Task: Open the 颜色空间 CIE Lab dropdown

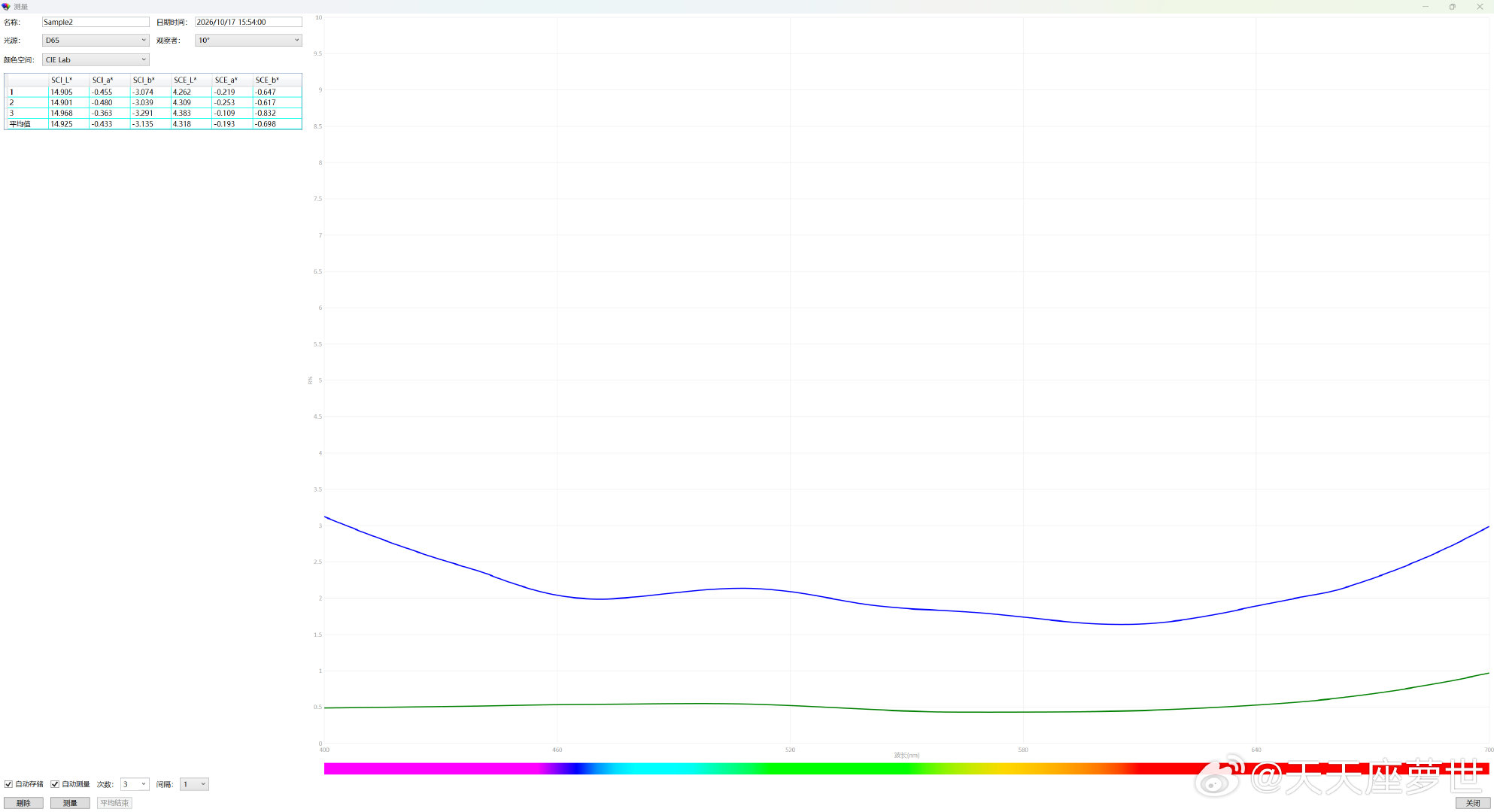Action: coord(96,59)
